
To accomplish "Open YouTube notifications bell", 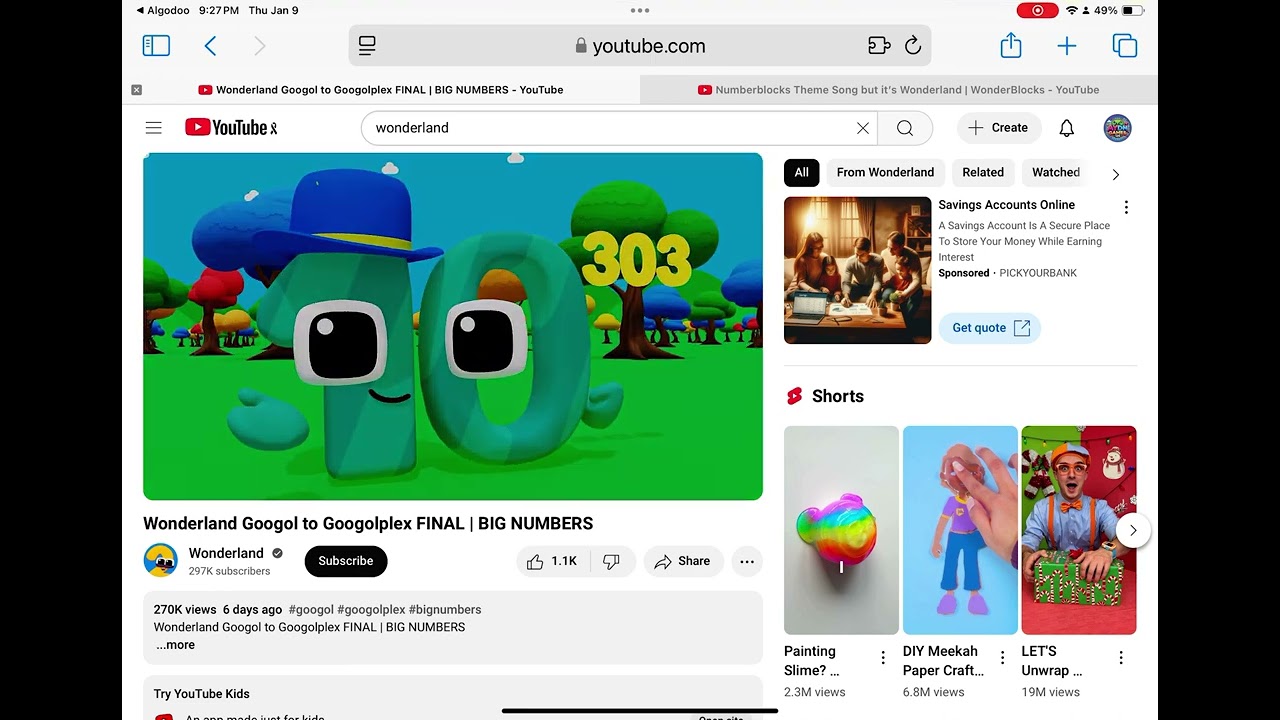I will pos(1067,128).
